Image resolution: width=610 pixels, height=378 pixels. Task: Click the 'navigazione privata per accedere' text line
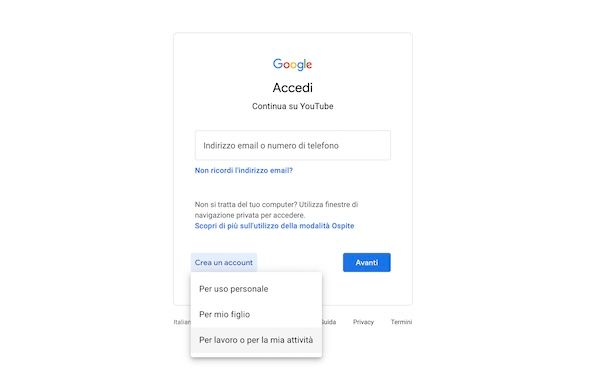(250, 215)
